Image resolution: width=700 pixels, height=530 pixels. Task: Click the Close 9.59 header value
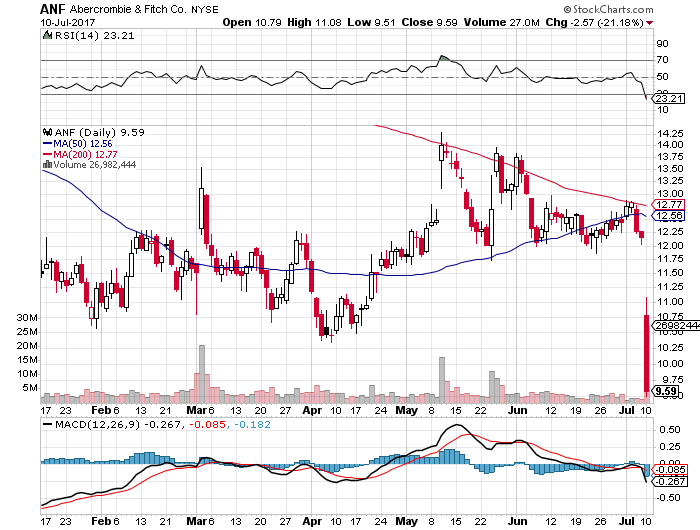pyautogui.click(x=429, y=22)
